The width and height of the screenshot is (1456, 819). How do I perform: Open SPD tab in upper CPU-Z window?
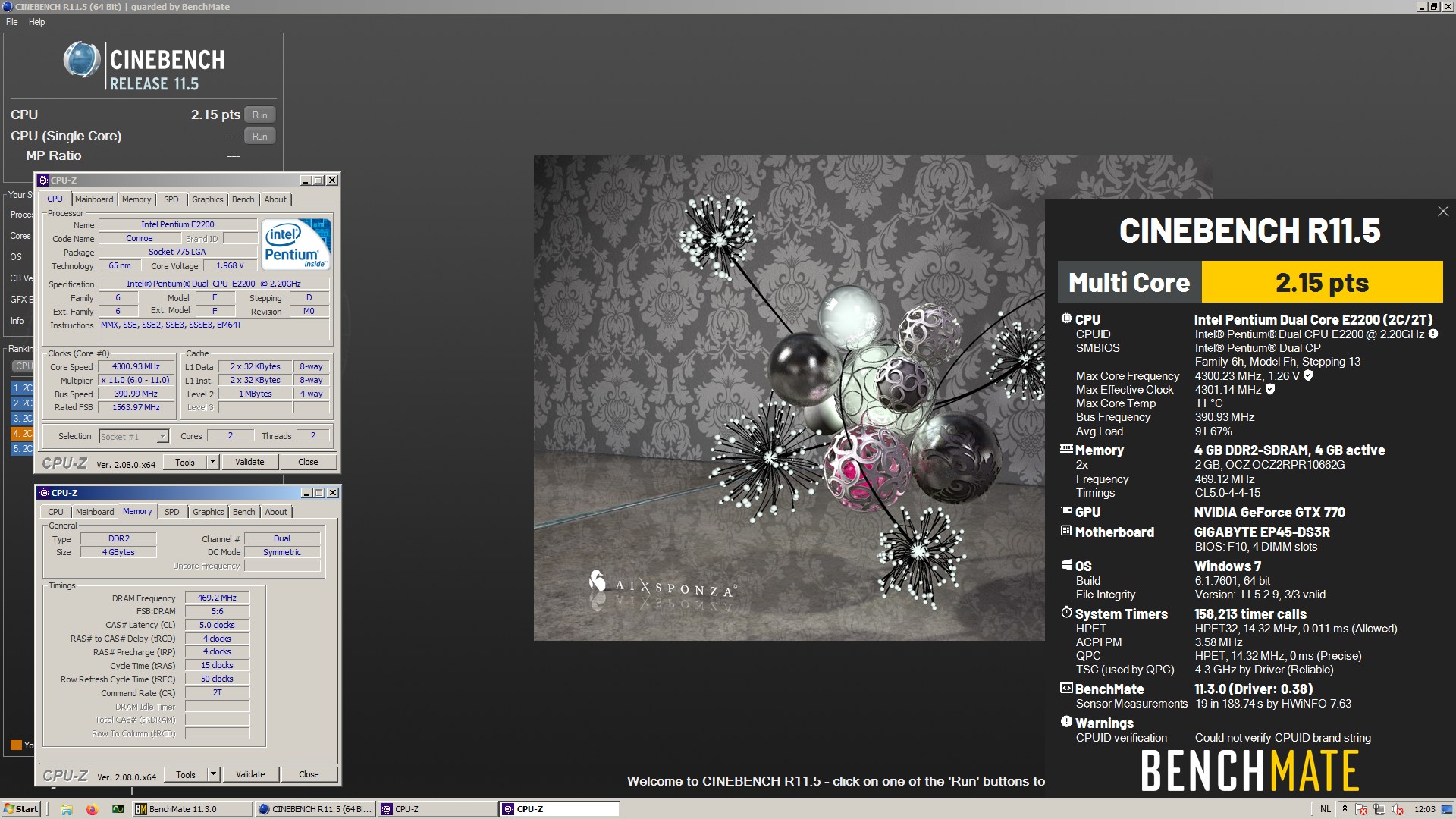coord(171,199)
